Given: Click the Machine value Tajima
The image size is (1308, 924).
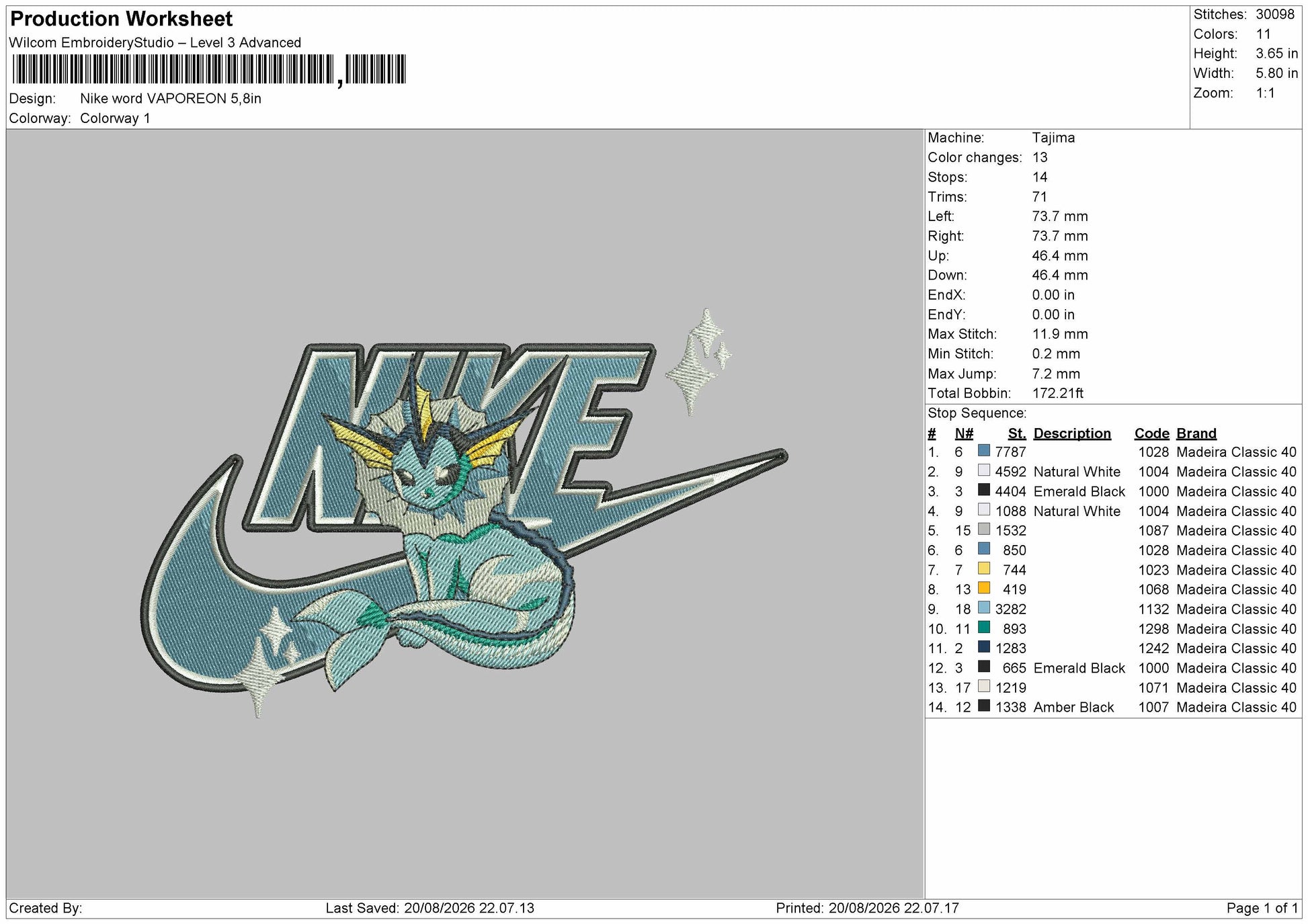Looking at the screenshot, I should pyautogui.click(x=1053, y=138).
